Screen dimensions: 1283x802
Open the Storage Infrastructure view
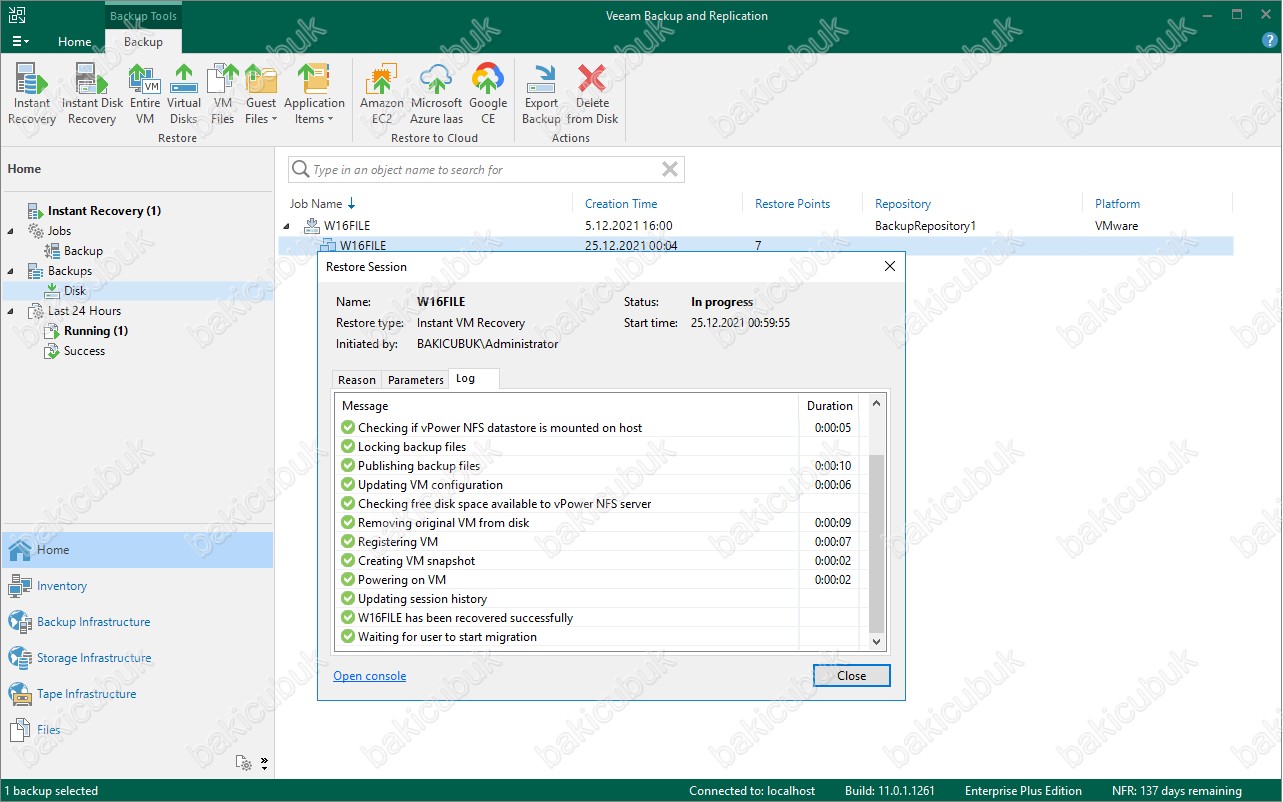click(136, 658)
